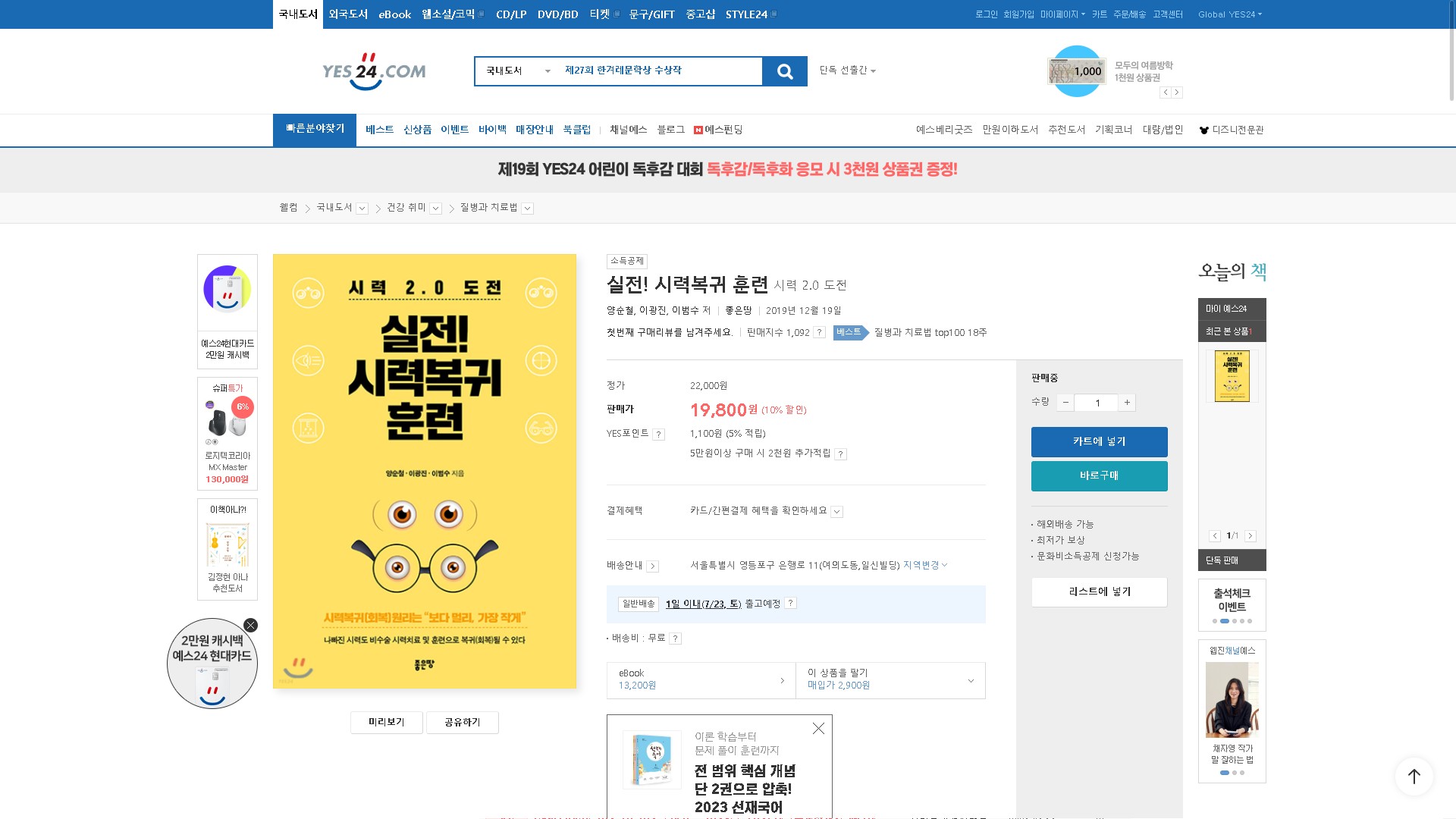This screenshot has height=819, width=1456.
Task: Close the 선재국어 ad popup
Action: (818, 729)
